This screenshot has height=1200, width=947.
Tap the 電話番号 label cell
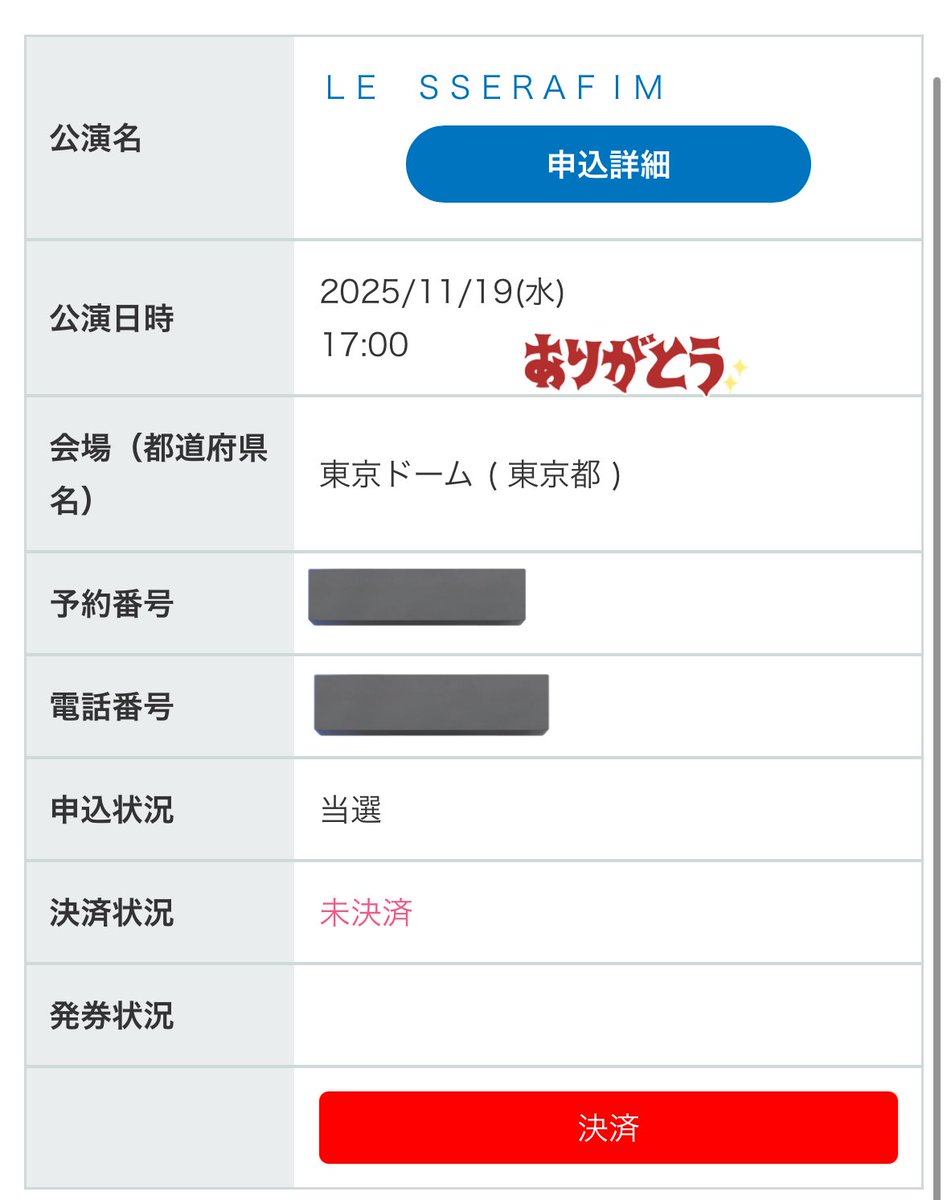pos(159,707)
